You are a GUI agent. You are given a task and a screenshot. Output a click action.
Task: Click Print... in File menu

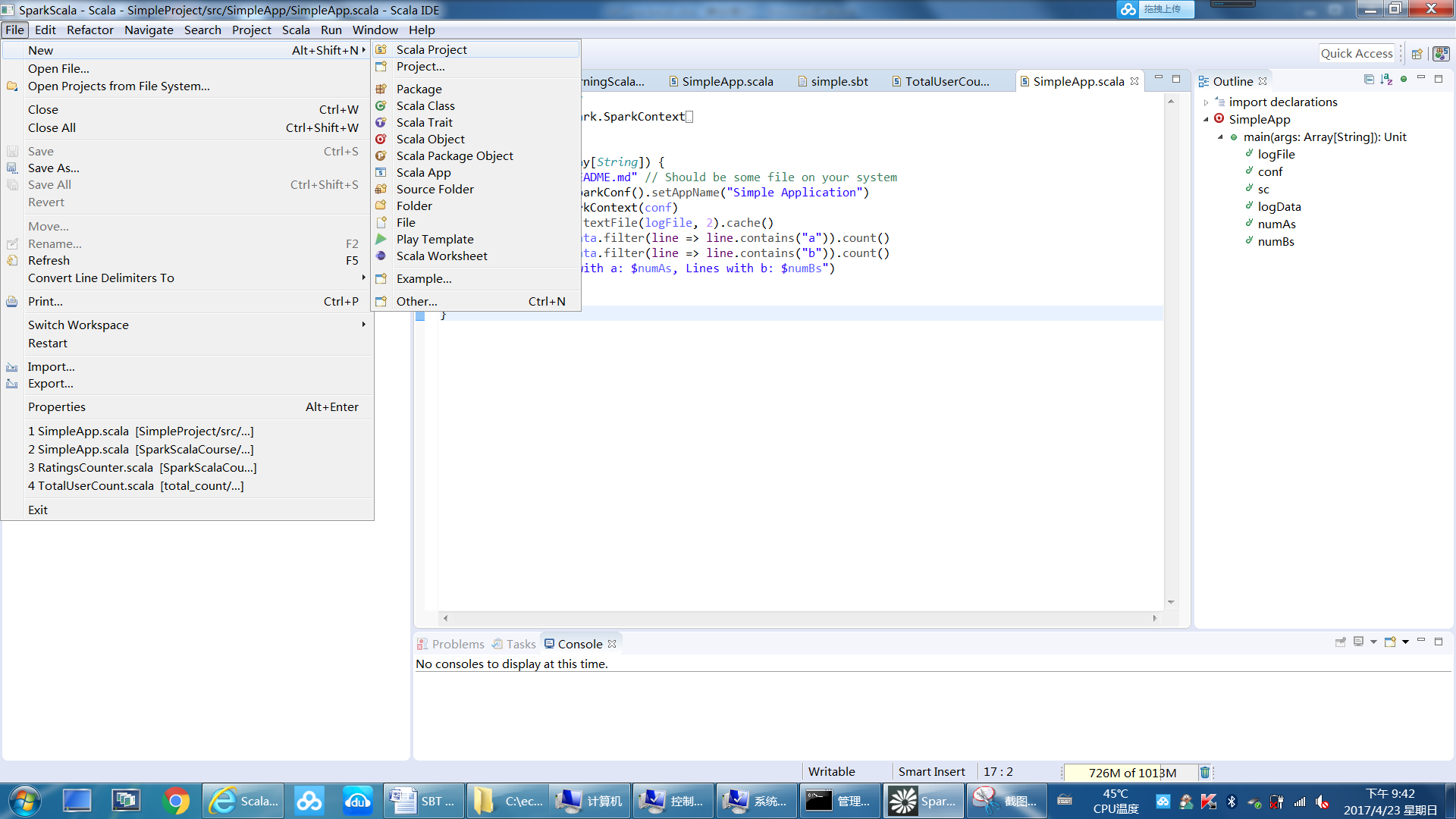(x=187, y=301)
